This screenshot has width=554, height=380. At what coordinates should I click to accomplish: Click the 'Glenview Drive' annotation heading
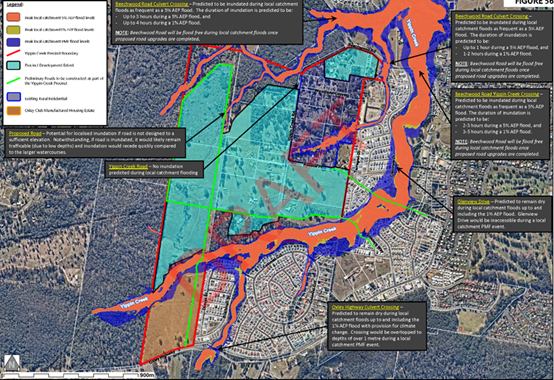click(473, 202)
